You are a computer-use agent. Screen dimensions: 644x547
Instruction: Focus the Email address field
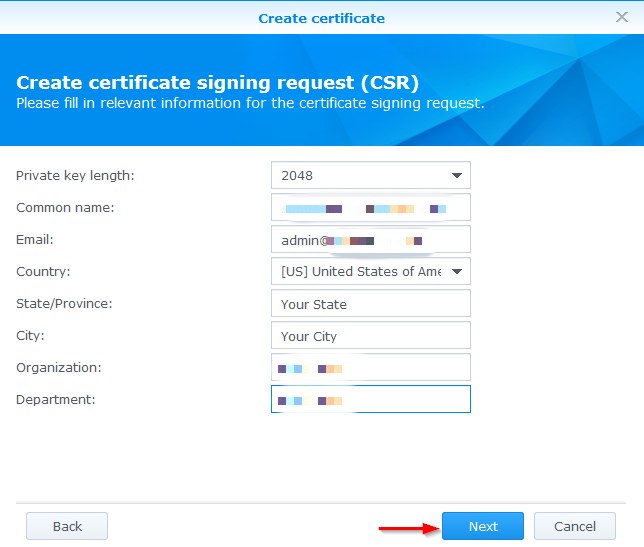coord(370,240)
